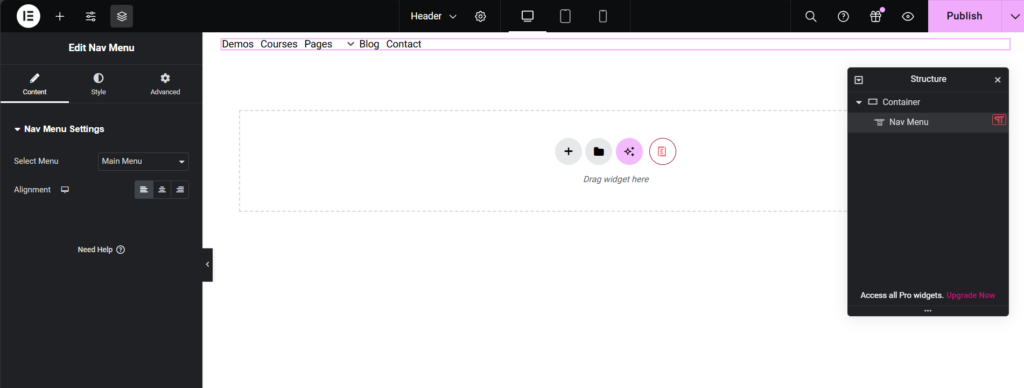Screen dimensions: 1024x388
Task: Open the help question mark icon
Action: [843, 16]
